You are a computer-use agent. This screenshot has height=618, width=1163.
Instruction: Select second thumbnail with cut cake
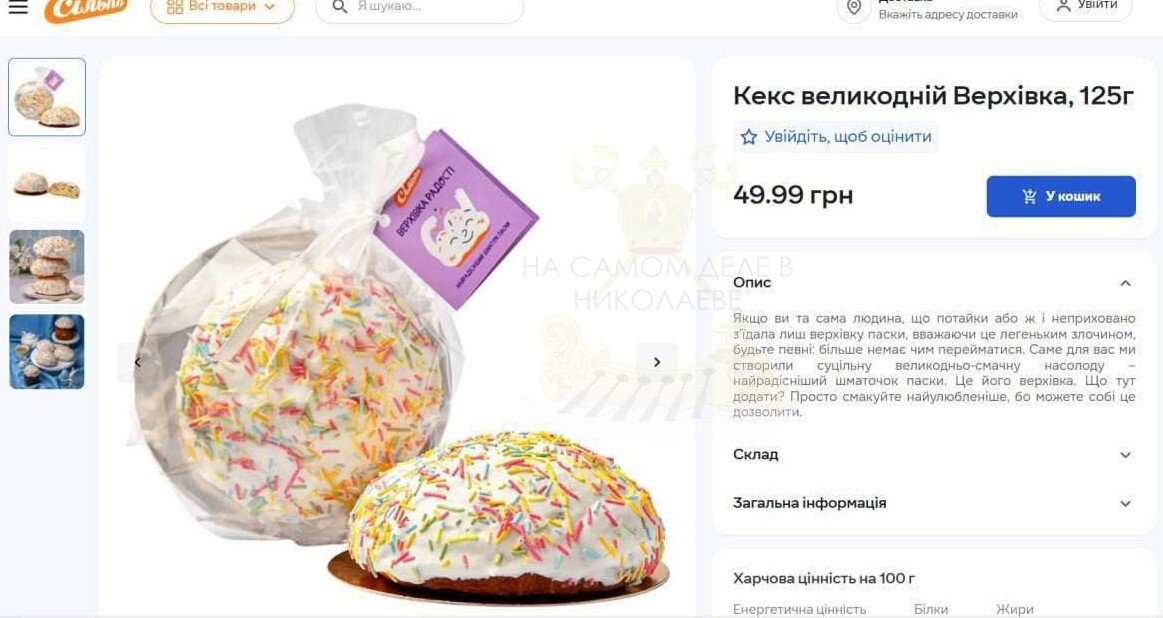(47, 183)
